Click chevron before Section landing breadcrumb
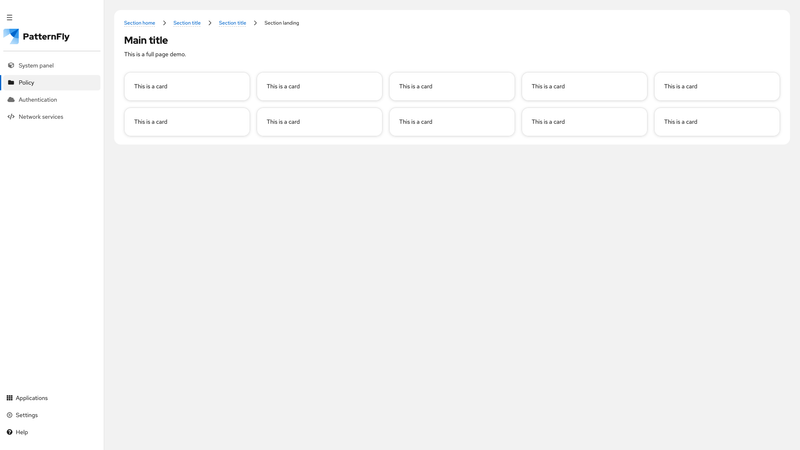Image resolution: width=800 pixels, height=450 pixels. tap(255, 23)
